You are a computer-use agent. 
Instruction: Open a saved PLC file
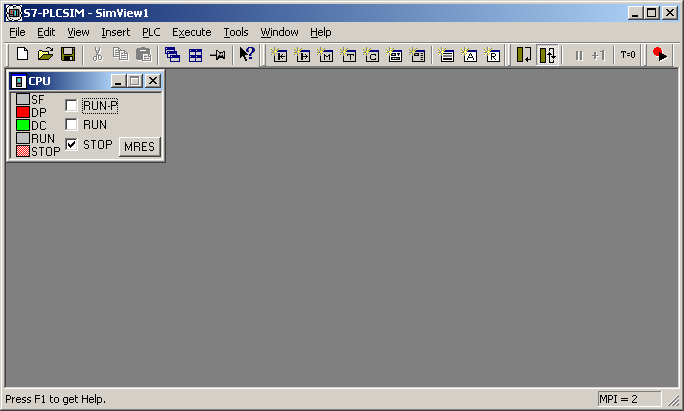(45, 55)
